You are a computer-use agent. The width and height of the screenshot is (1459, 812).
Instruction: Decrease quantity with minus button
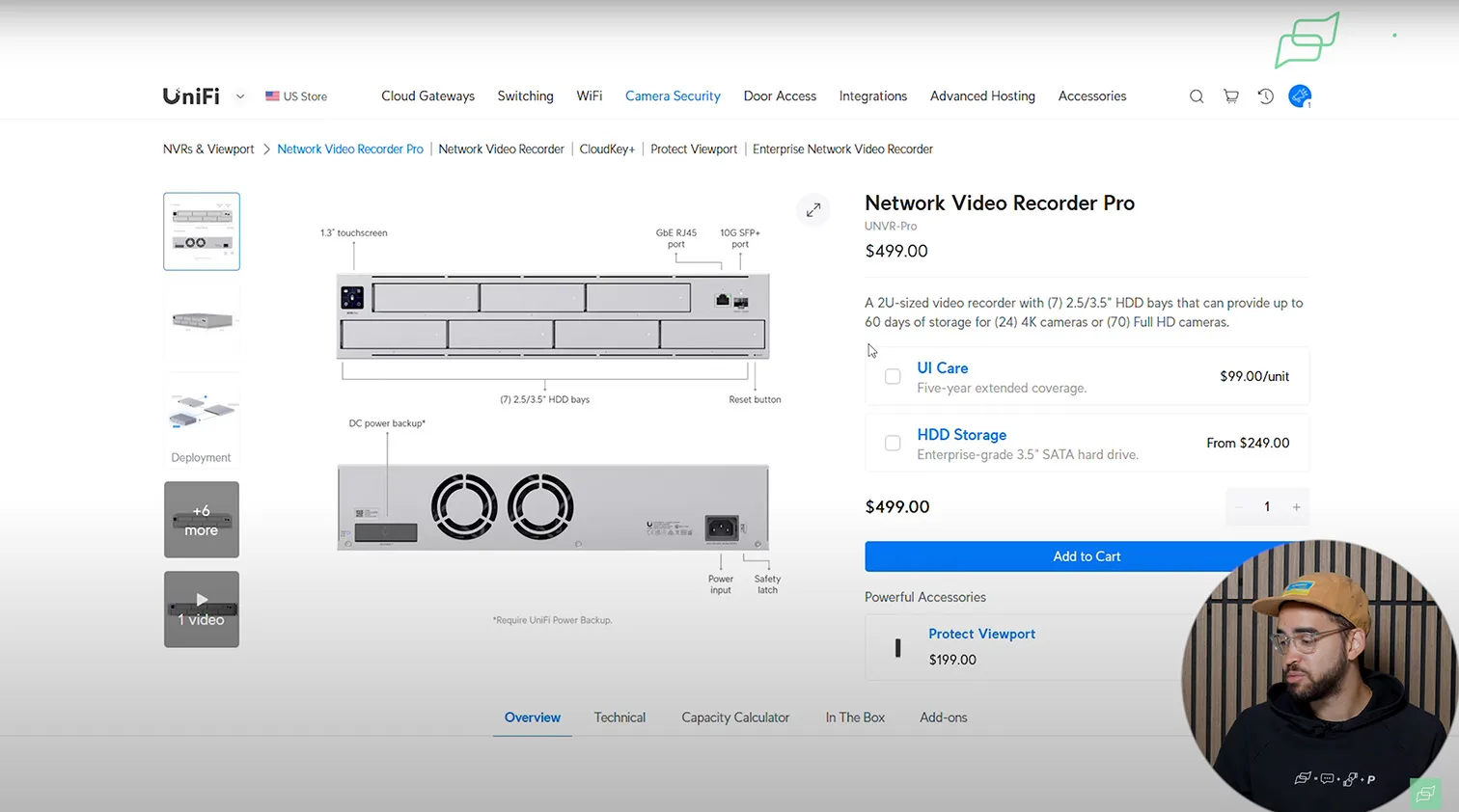1239,507
